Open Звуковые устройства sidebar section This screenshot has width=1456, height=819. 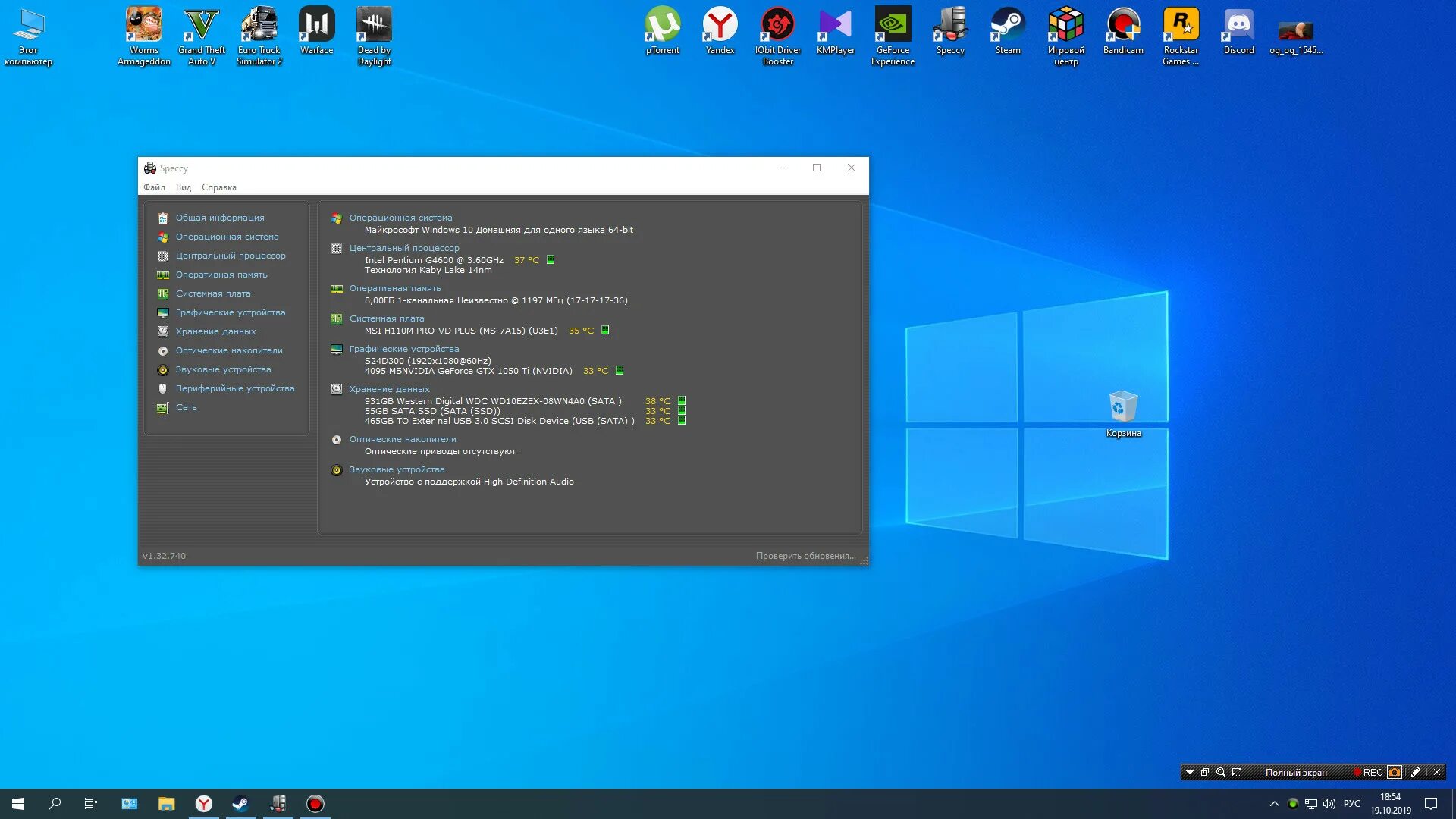223,369
